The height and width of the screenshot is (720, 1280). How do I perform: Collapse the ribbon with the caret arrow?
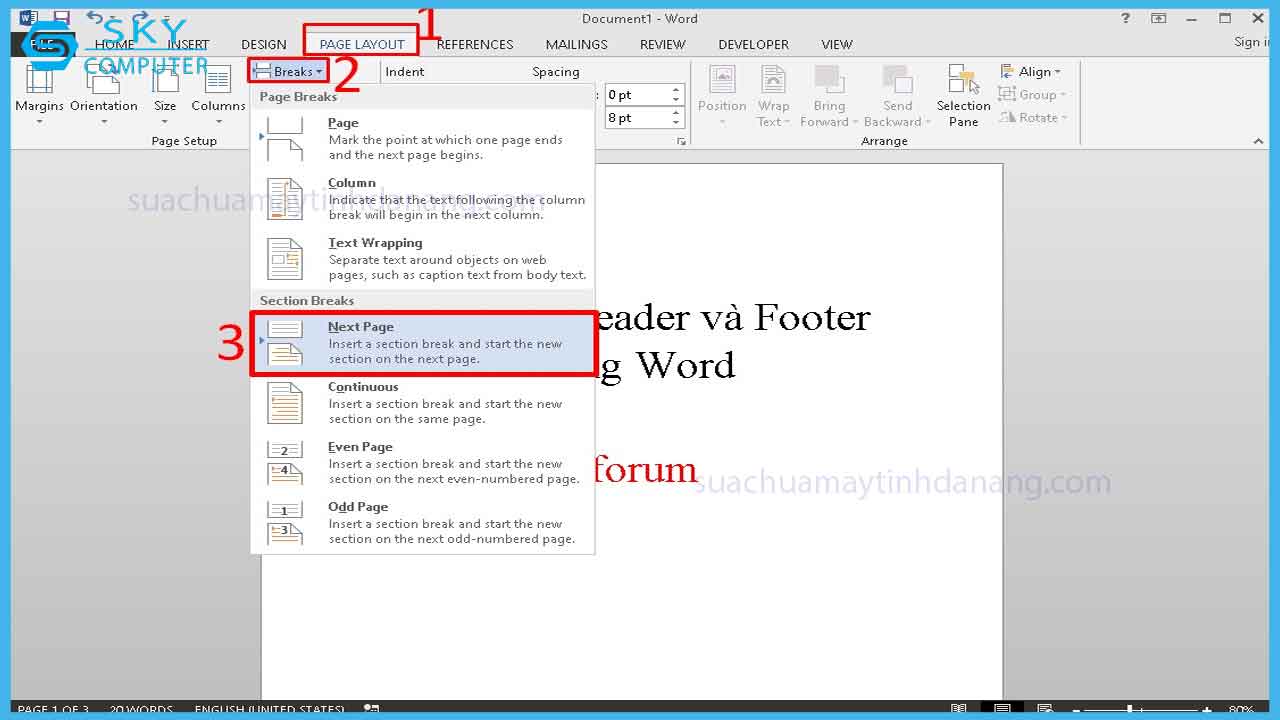point(1258,142)
